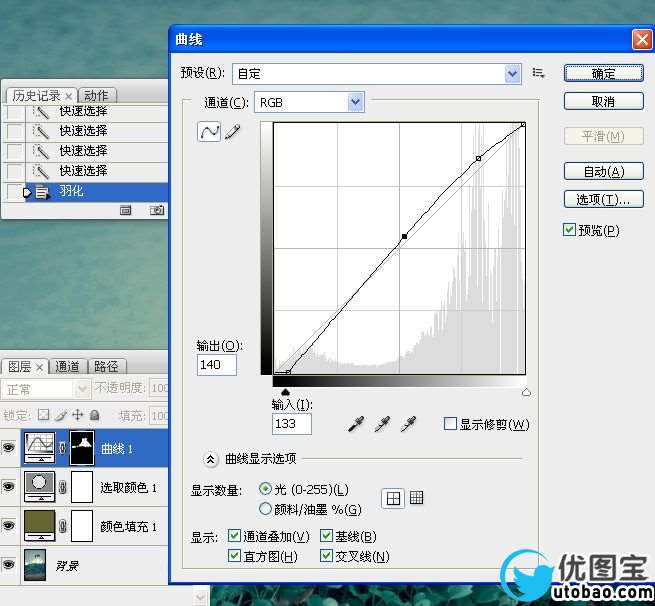The width and height of the screenshot is (655, 606).
Task: Click the create new snapshot camera icon
Action: click(157, 210)
